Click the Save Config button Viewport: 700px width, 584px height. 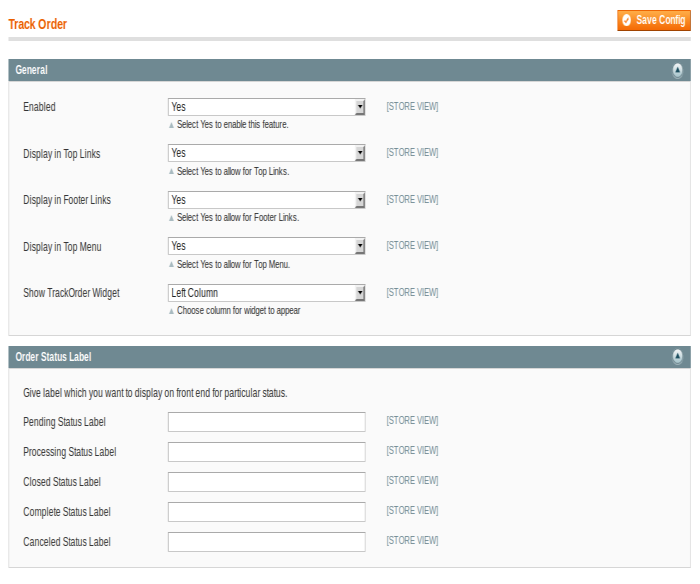[x=654, y=21]
